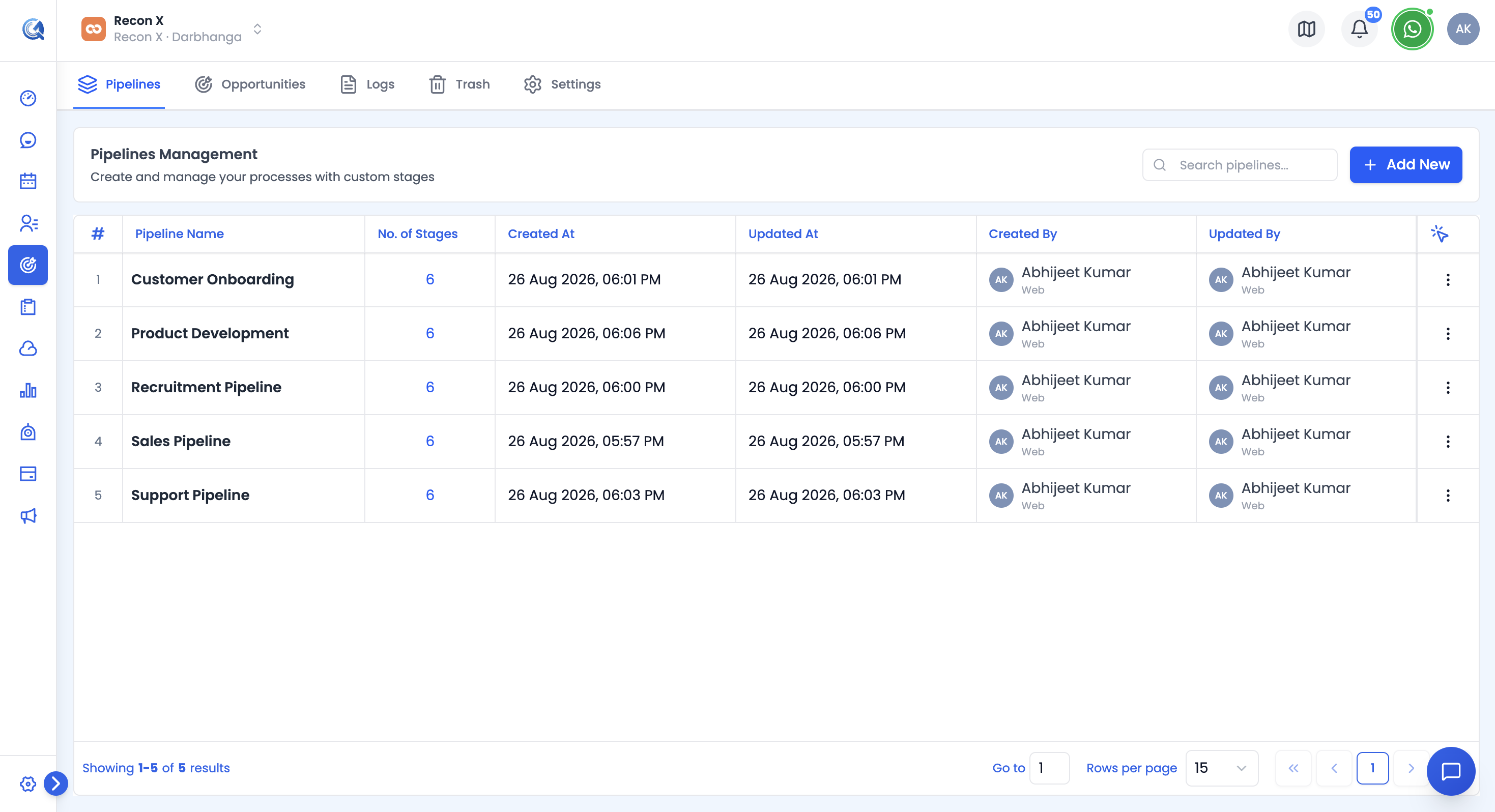Open the Recon X workspace switcher

point(173,29)
